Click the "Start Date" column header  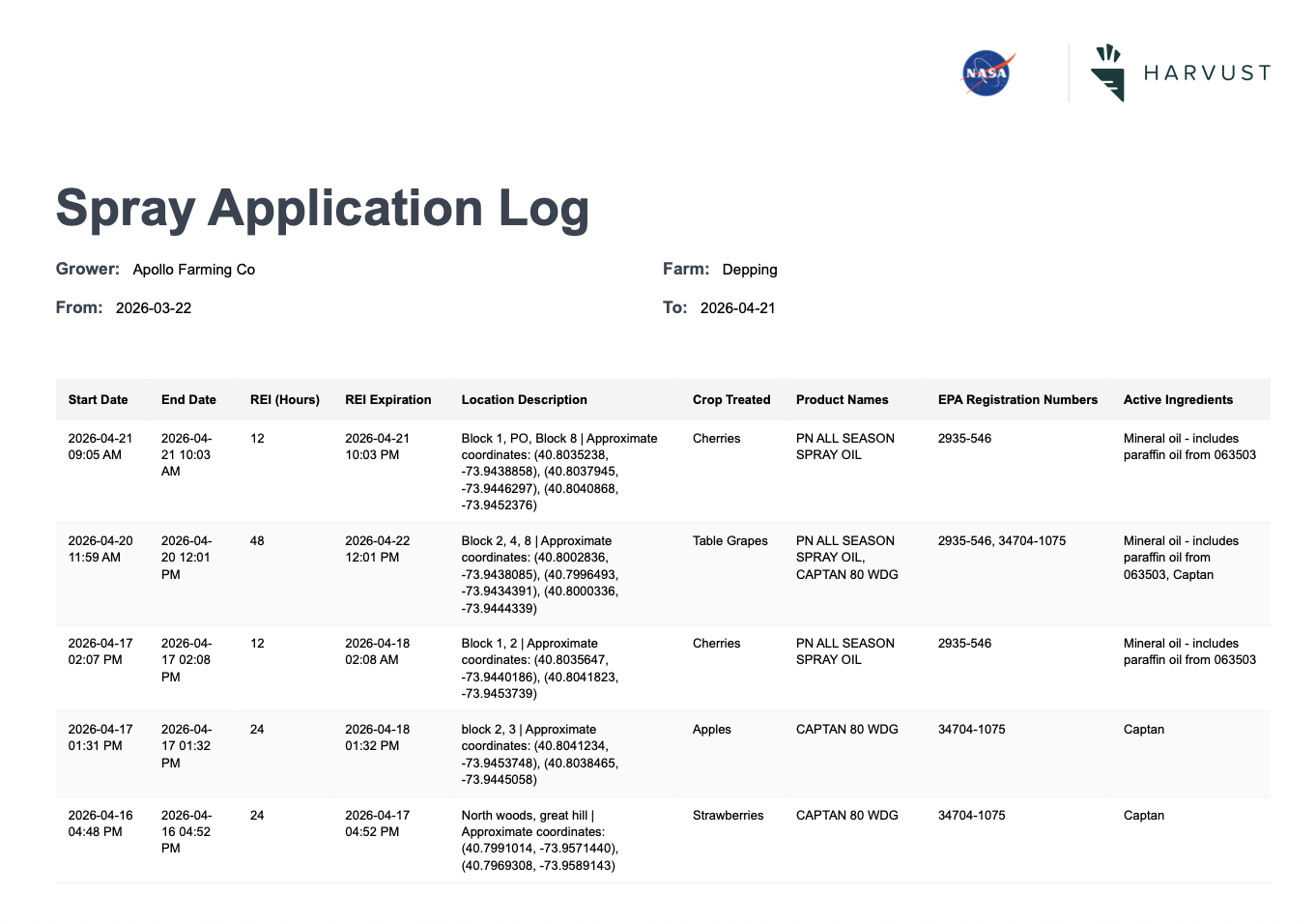click(99, 399)
